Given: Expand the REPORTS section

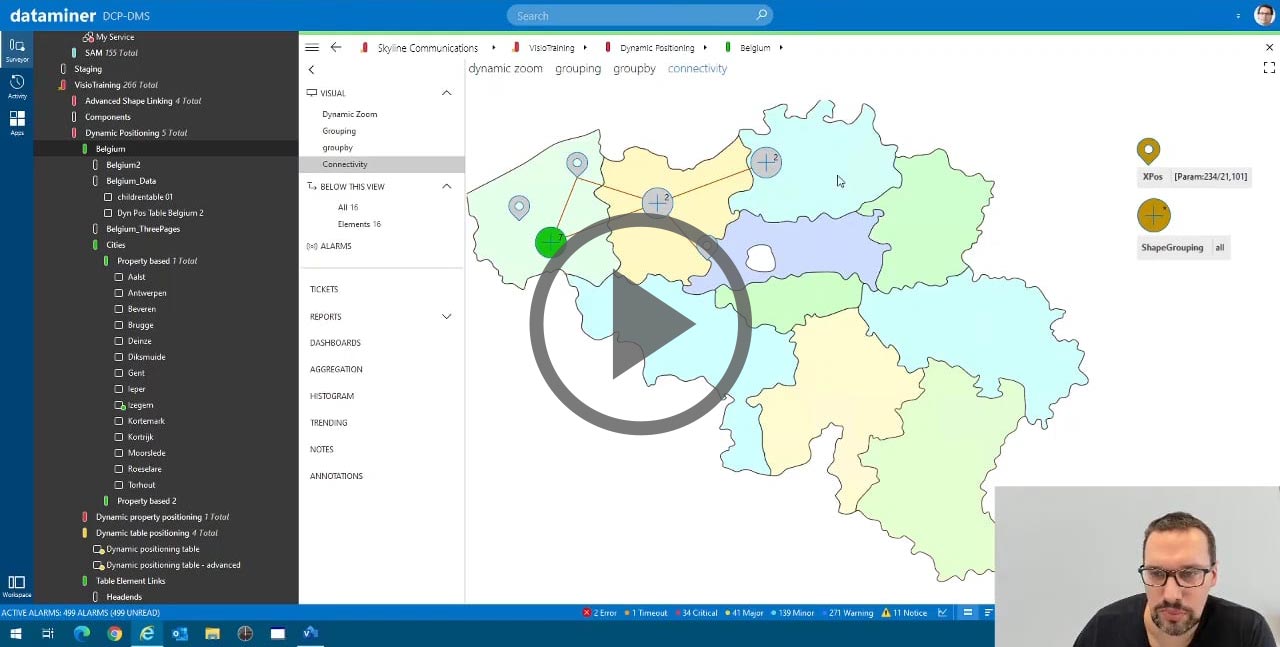Looking at the screenshot, I should tap(448, 316).
